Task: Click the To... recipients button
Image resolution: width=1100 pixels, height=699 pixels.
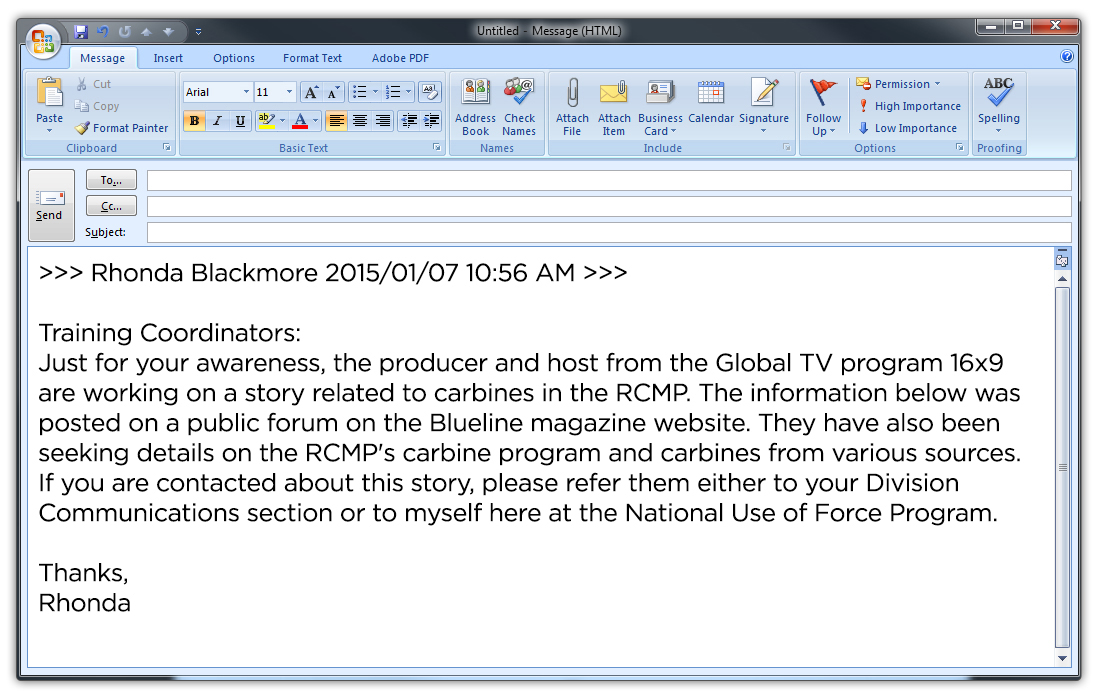Action: click(x=111, y=180)
